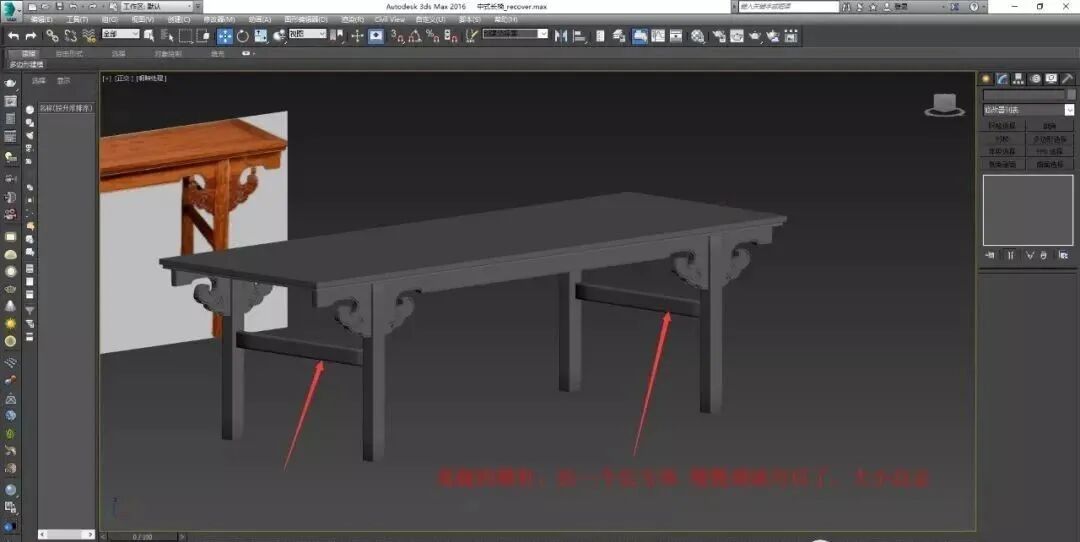This screenshot has width=1080, height=542.
Task: Click the Render Production teapot icon
Action: 755,36
